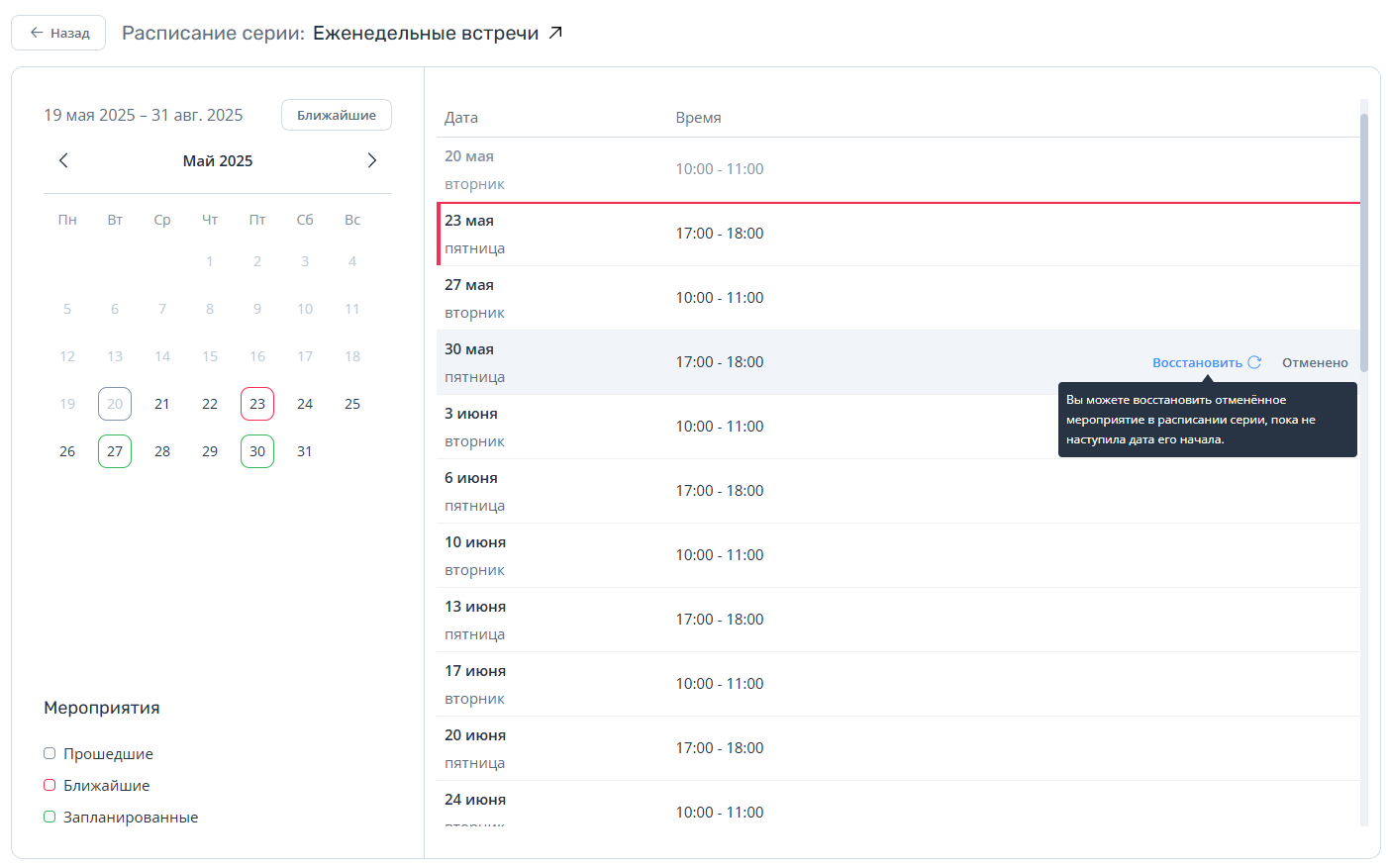Select day 25 in the calendar

352,404
